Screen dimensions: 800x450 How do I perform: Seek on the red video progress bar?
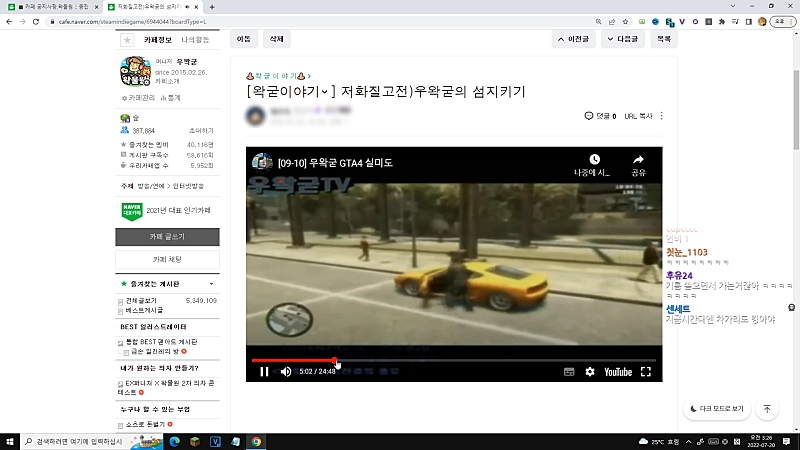click(x=450, y=360)
